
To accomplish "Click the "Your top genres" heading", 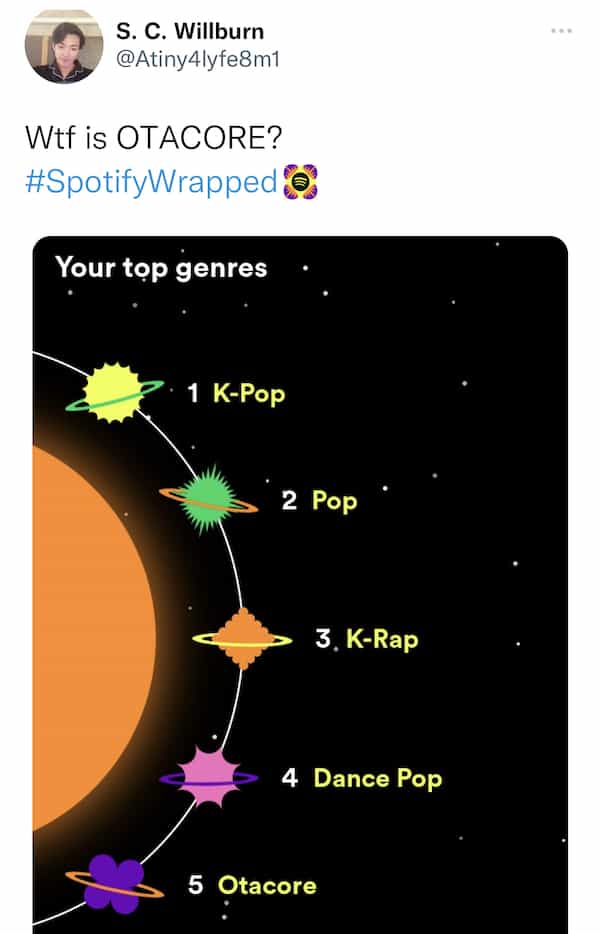I will [x=161, y=268].
